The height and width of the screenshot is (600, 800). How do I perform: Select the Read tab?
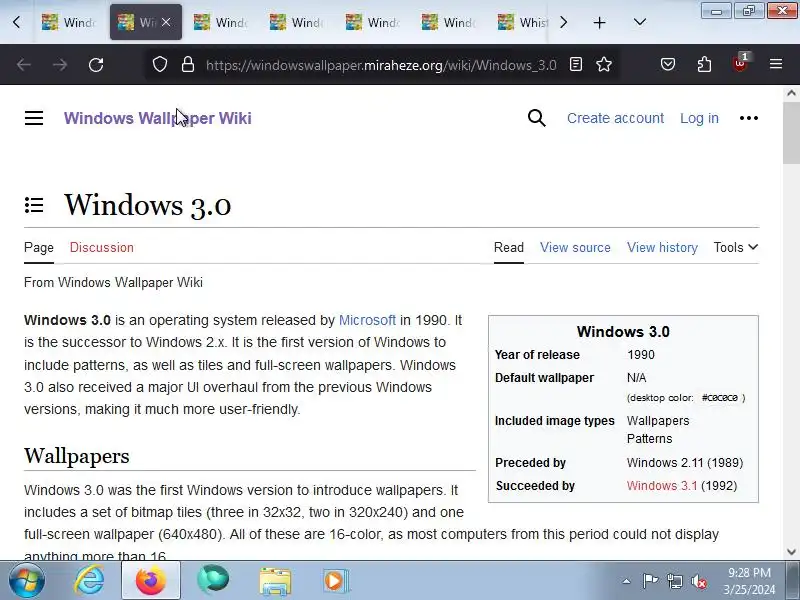[509, 247]
